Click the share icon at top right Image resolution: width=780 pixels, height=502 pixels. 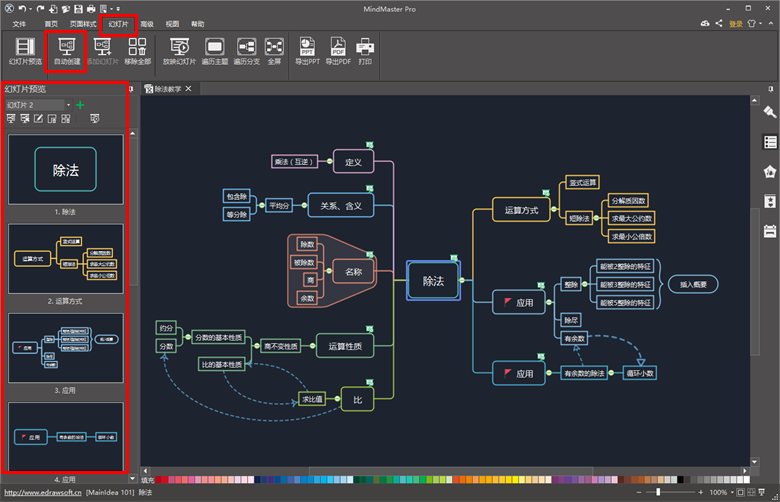click(x=719, y=23)
